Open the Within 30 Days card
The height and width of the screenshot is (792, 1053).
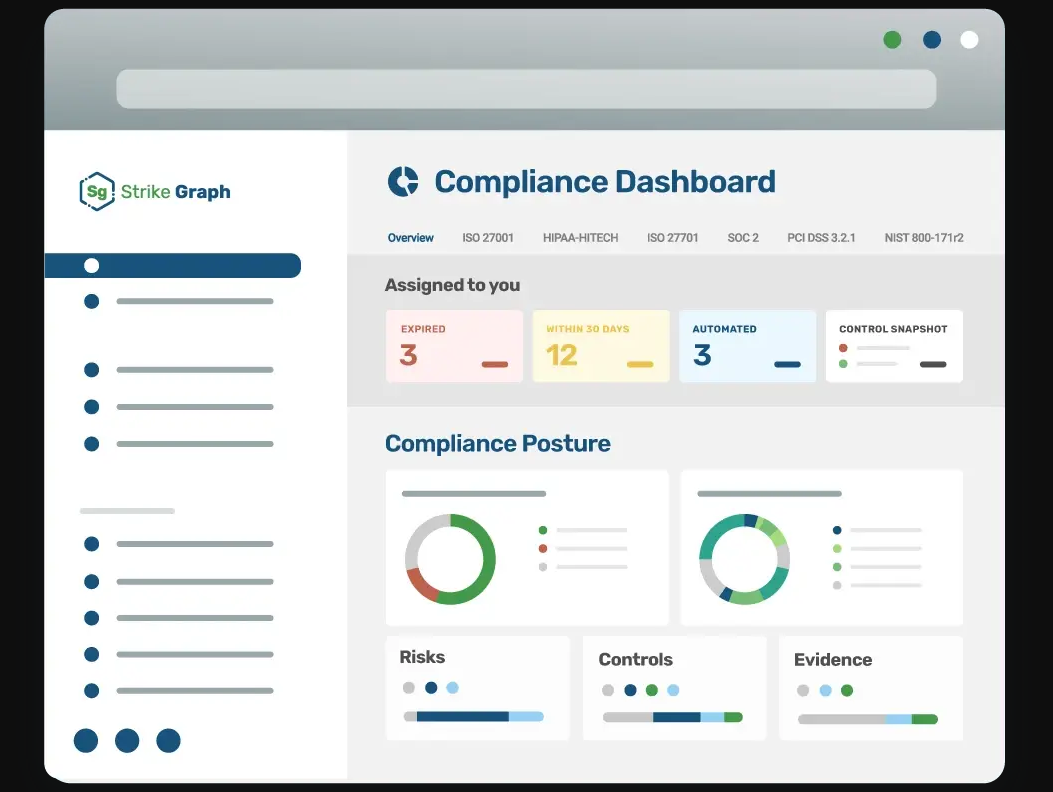(x=601, y=346)
